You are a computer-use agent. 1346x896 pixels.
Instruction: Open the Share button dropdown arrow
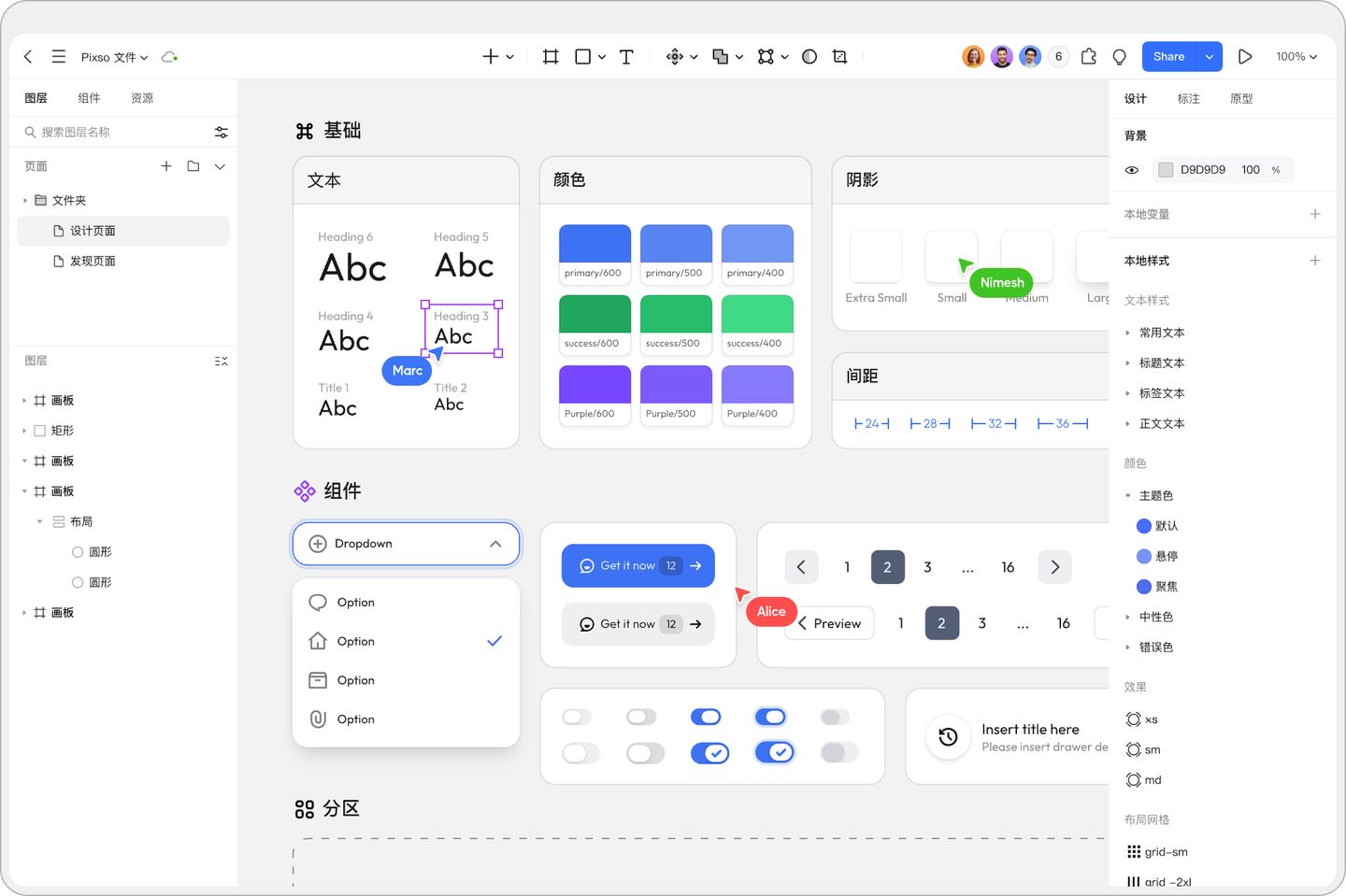(1210, 57)
